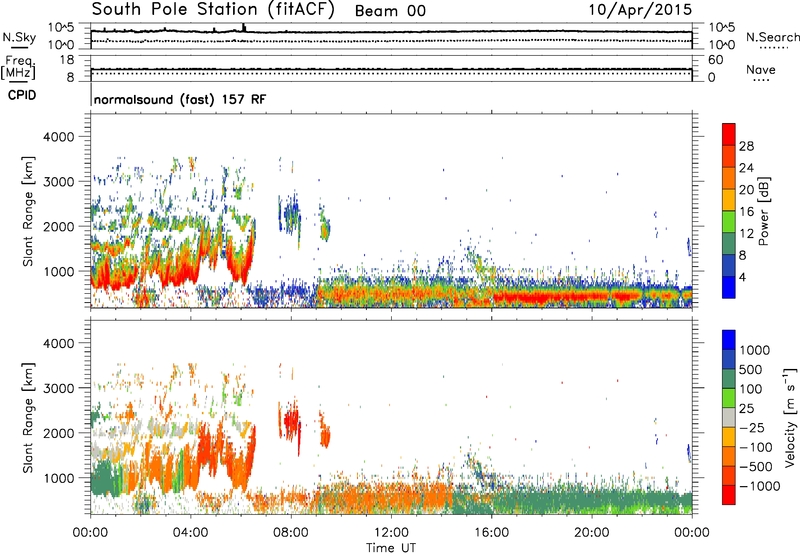Click the noise spike near 06:00 in the N.Sky panel
This screenshot has width=800, height=554.
click(244, 28)
